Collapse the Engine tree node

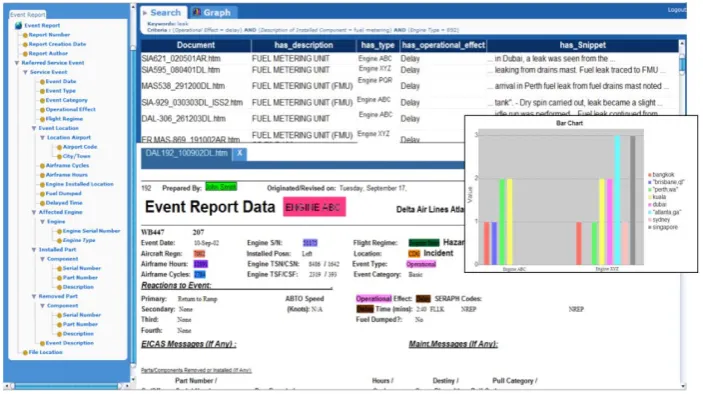pyautogui.click(x=43, y=222)
